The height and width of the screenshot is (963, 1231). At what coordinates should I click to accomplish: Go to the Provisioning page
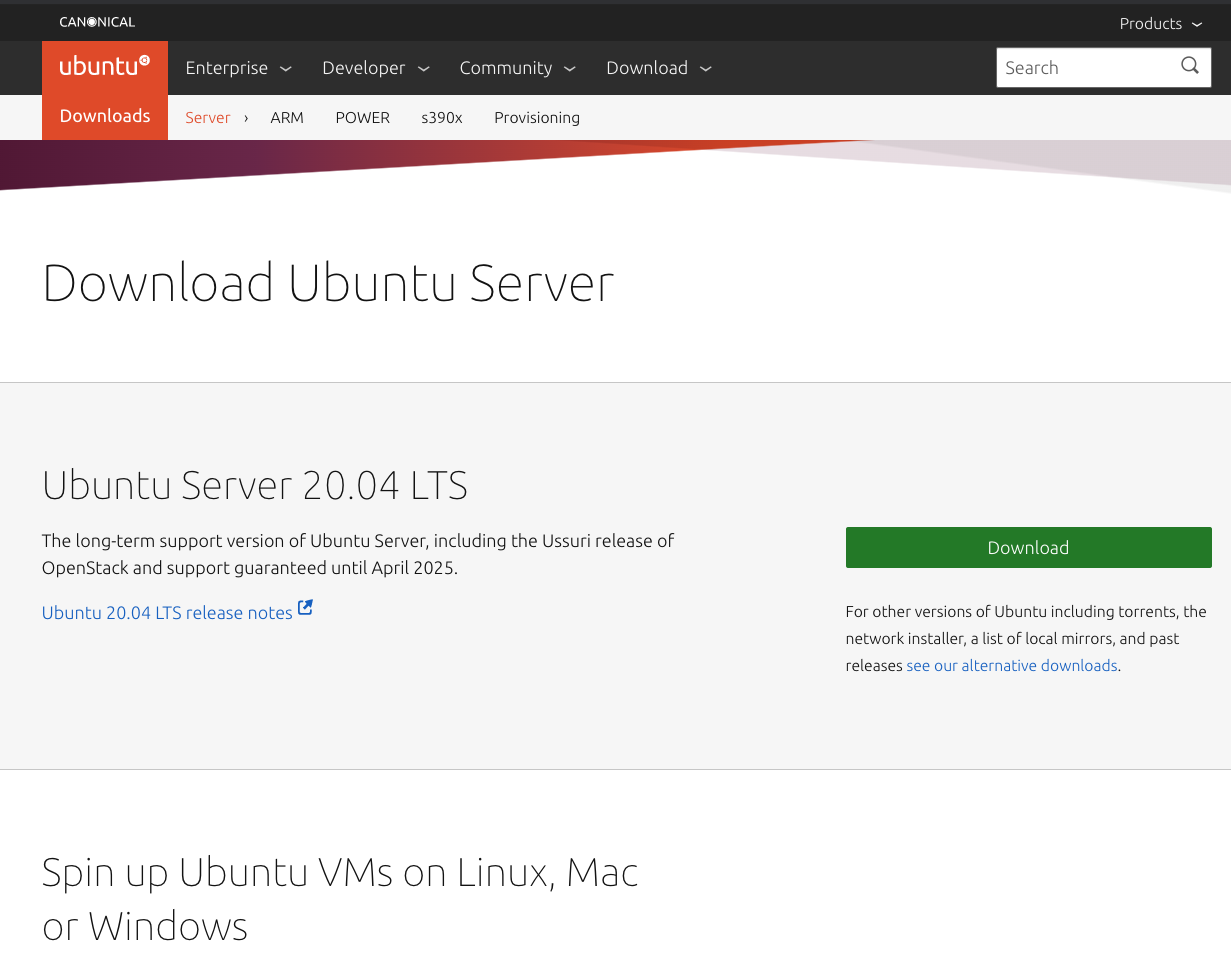point(537,117)
